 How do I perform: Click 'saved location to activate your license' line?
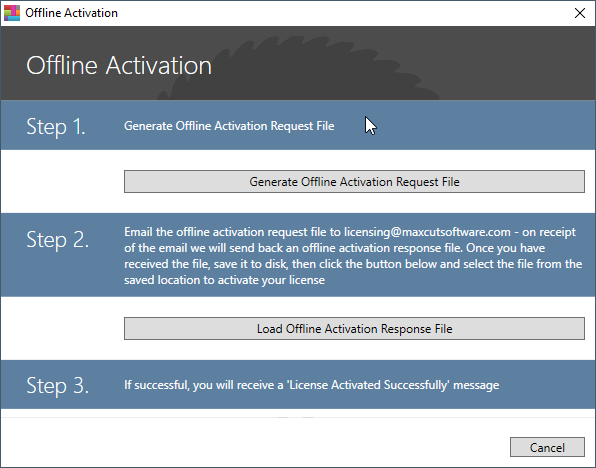[224, 280]
